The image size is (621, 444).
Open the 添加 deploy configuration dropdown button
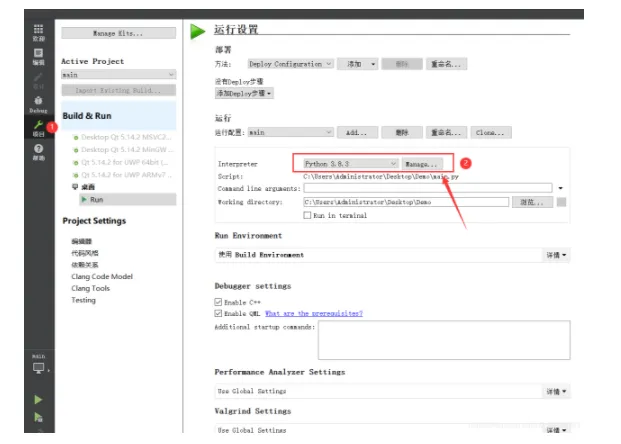(x=358, y=64)
